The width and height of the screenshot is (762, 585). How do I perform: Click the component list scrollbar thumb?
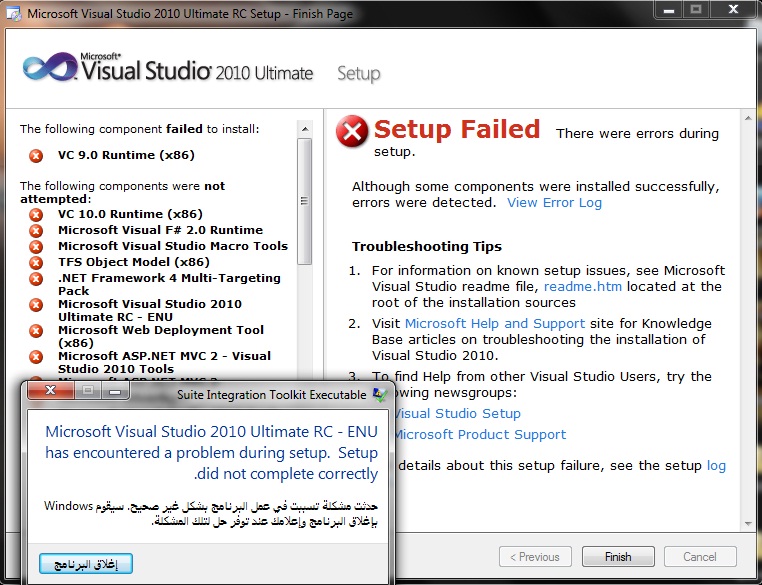(305, 201)
